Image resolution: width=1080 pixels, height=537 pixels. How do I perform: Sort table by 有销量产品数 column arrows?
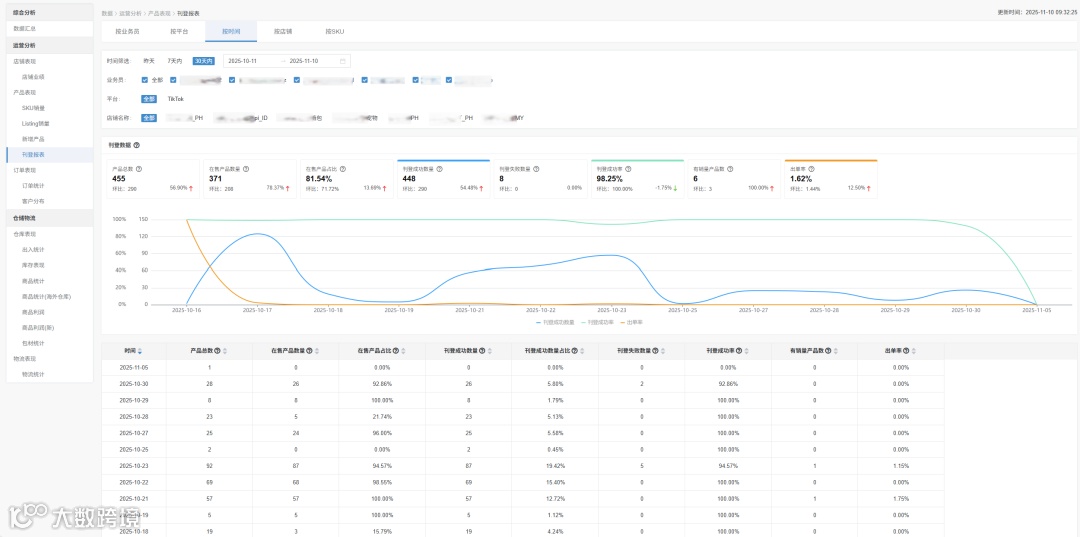pos(837,351)
